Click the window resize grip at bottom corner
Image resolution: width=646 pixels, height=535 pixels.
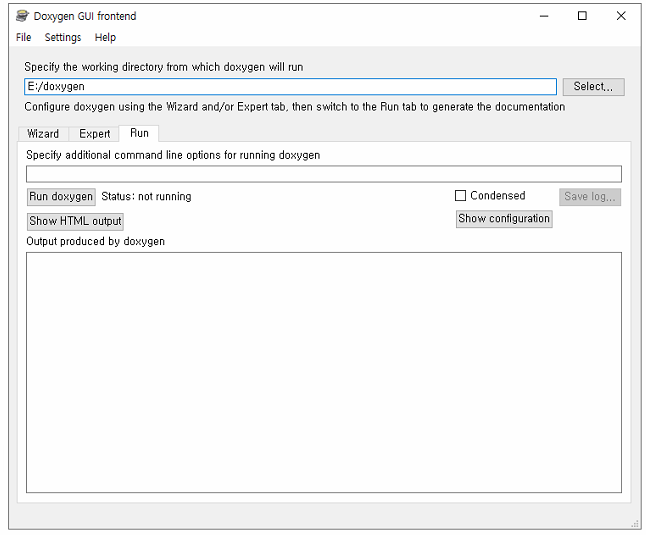click(635, 524)
